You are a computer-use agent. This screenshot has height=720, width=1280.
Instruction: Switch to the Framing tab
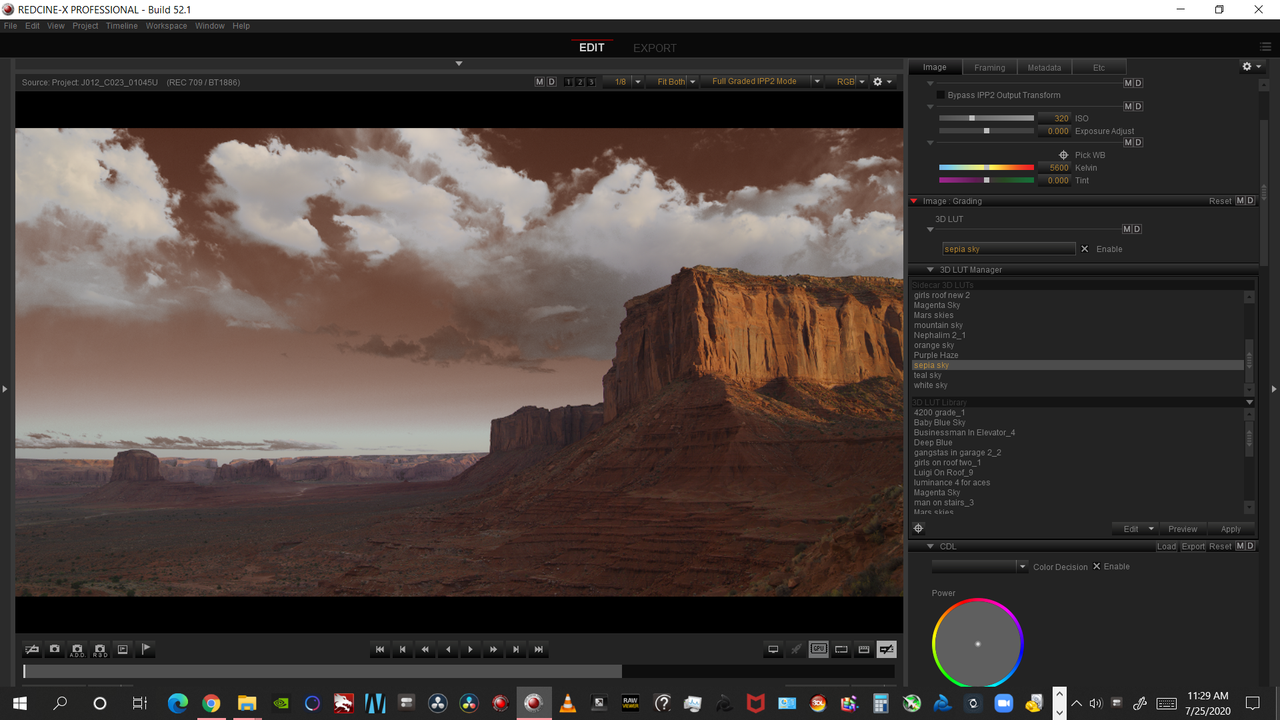click(989, 67)
